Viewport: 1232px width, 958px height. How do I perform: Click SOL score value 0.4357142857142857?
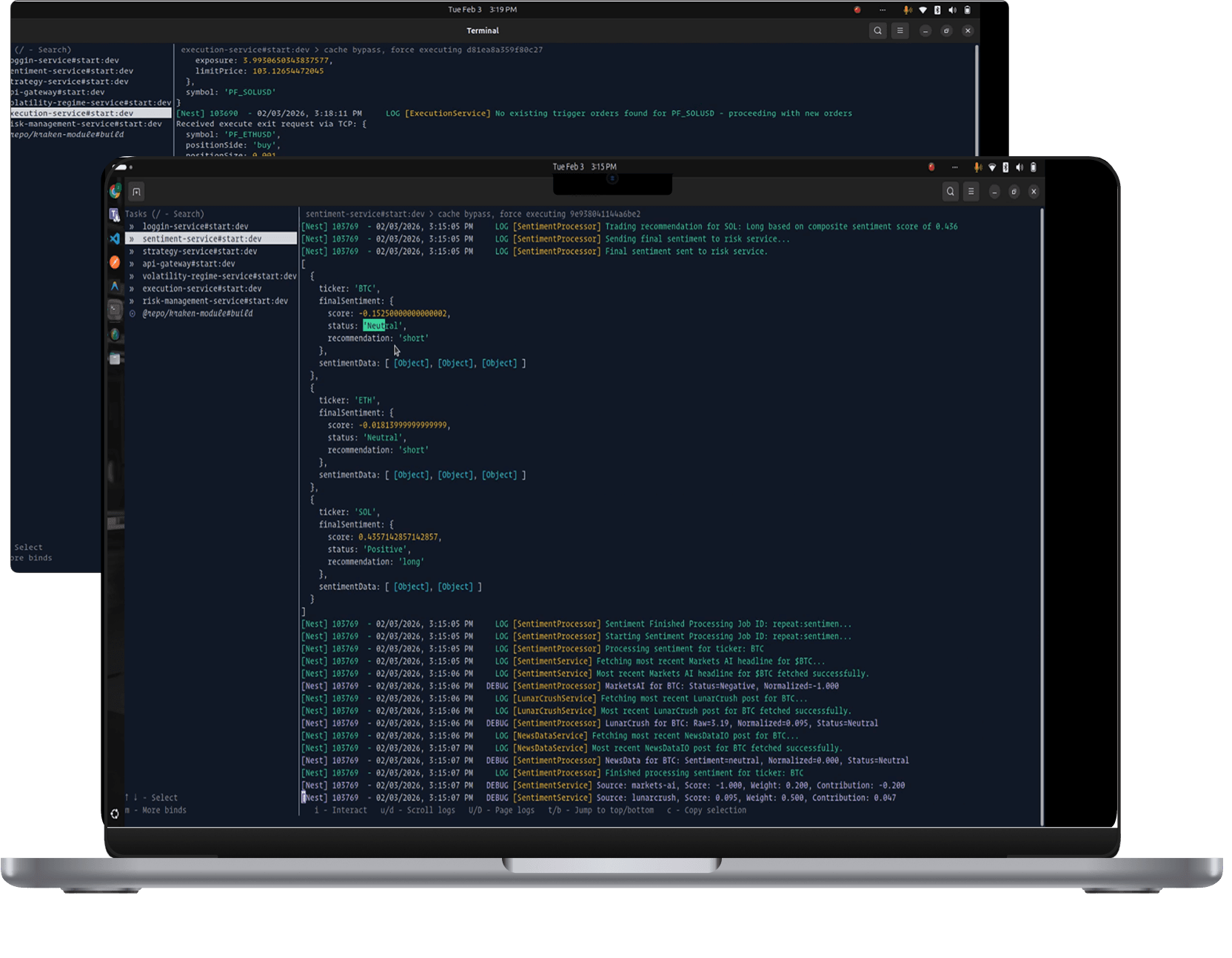tap(399, 537)
